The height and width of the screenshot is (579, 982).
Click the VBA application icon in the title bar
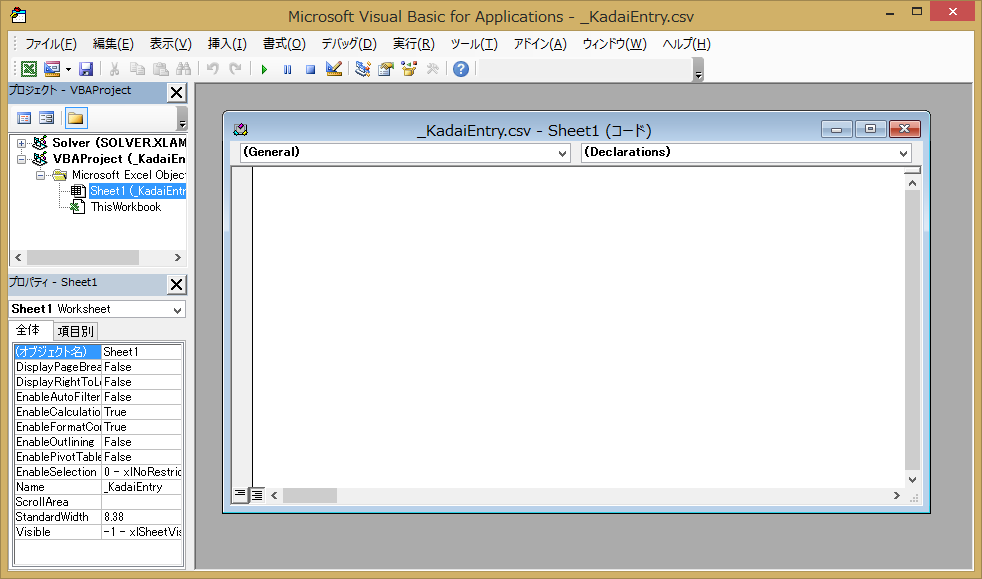[19, 15]
